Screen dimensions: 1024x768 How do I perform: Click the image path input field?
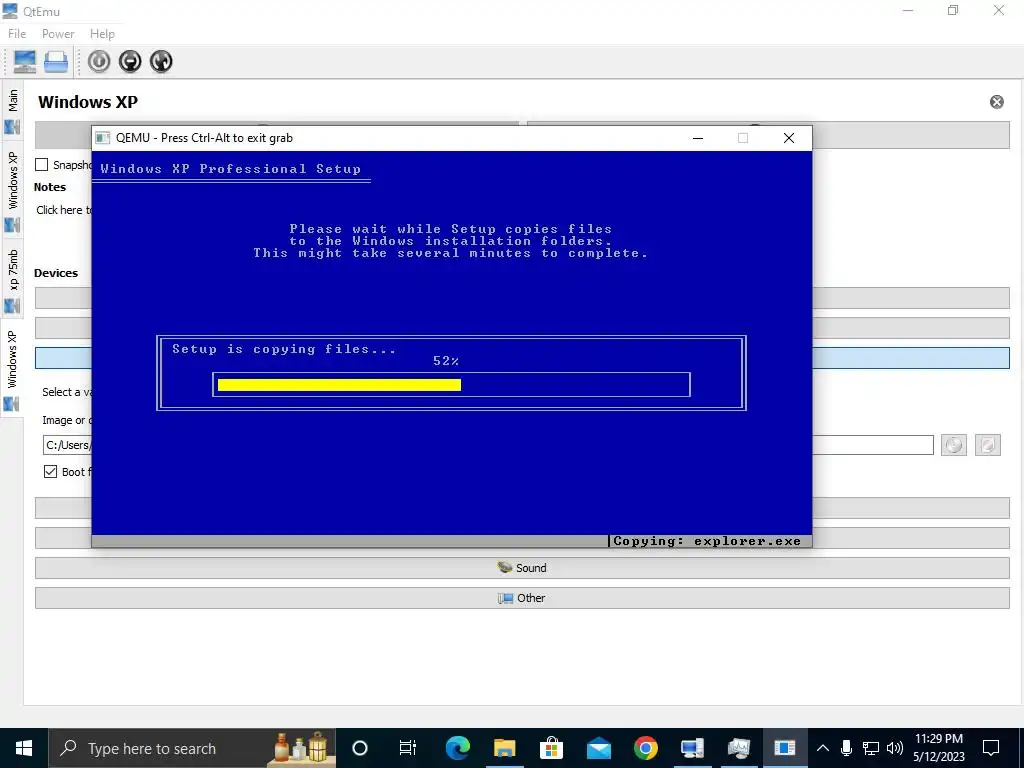click(488, 445)
